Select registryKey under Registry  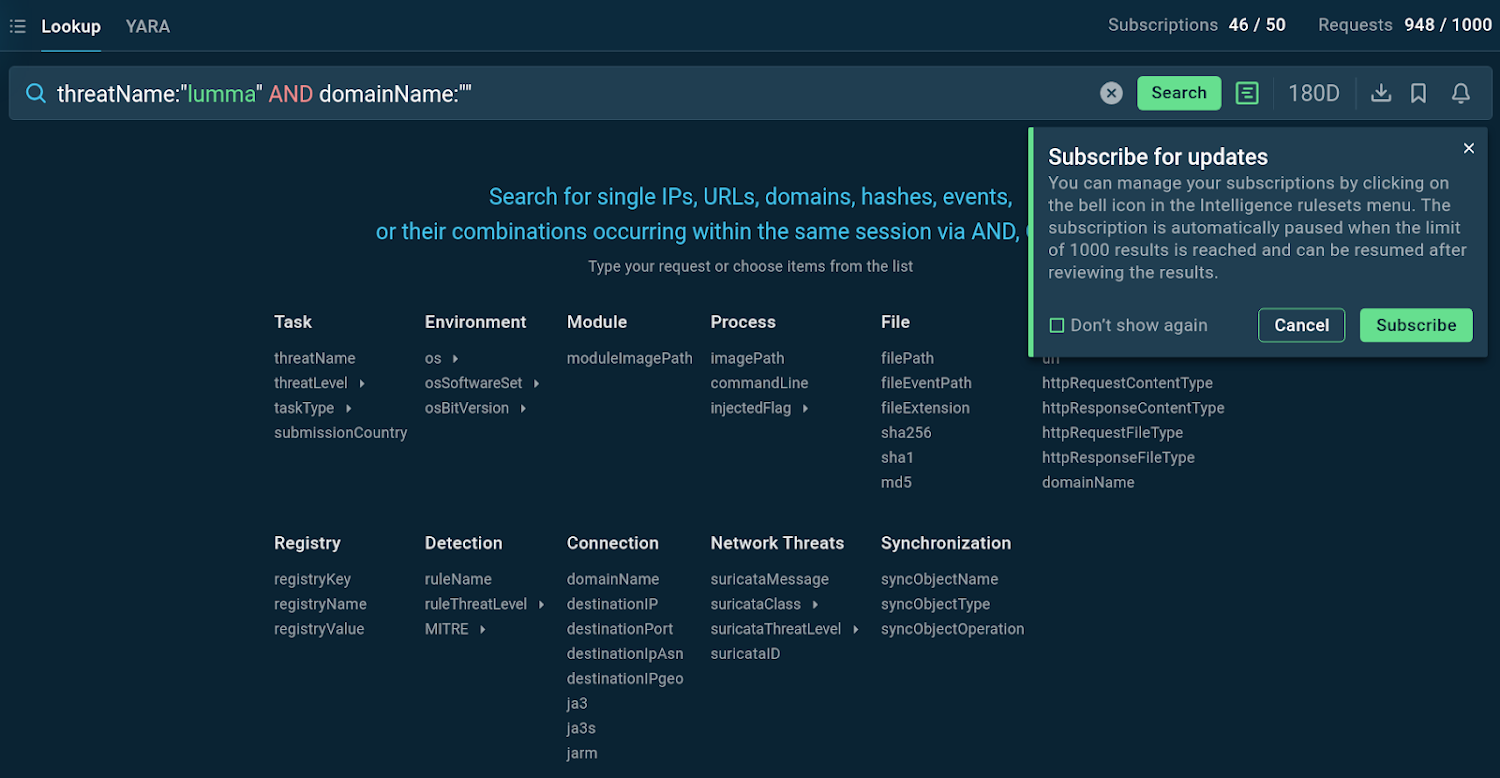[x=312, y=579]
